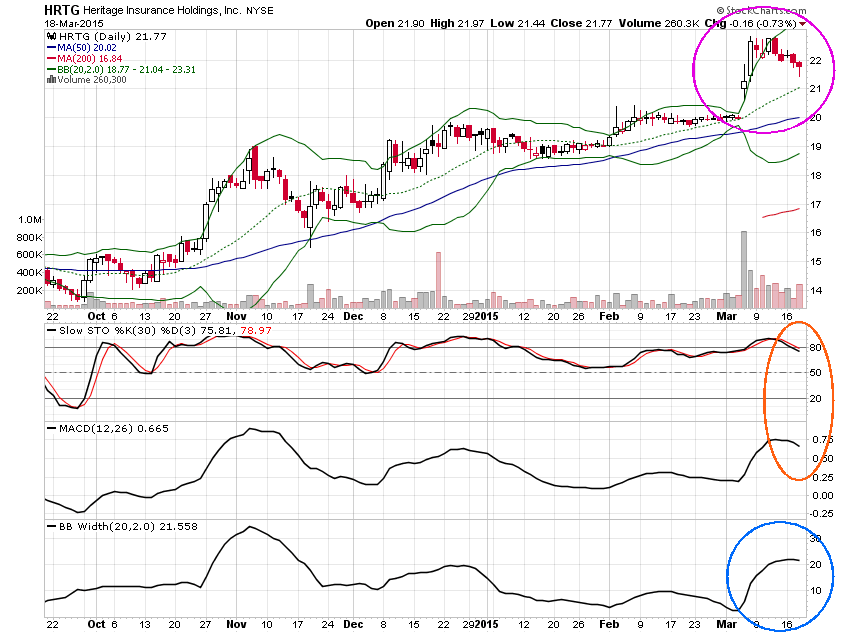850x633 pixels.
Task: Click the Slow STO %K(30) %D(3) label
Action: tap(128, 331)
